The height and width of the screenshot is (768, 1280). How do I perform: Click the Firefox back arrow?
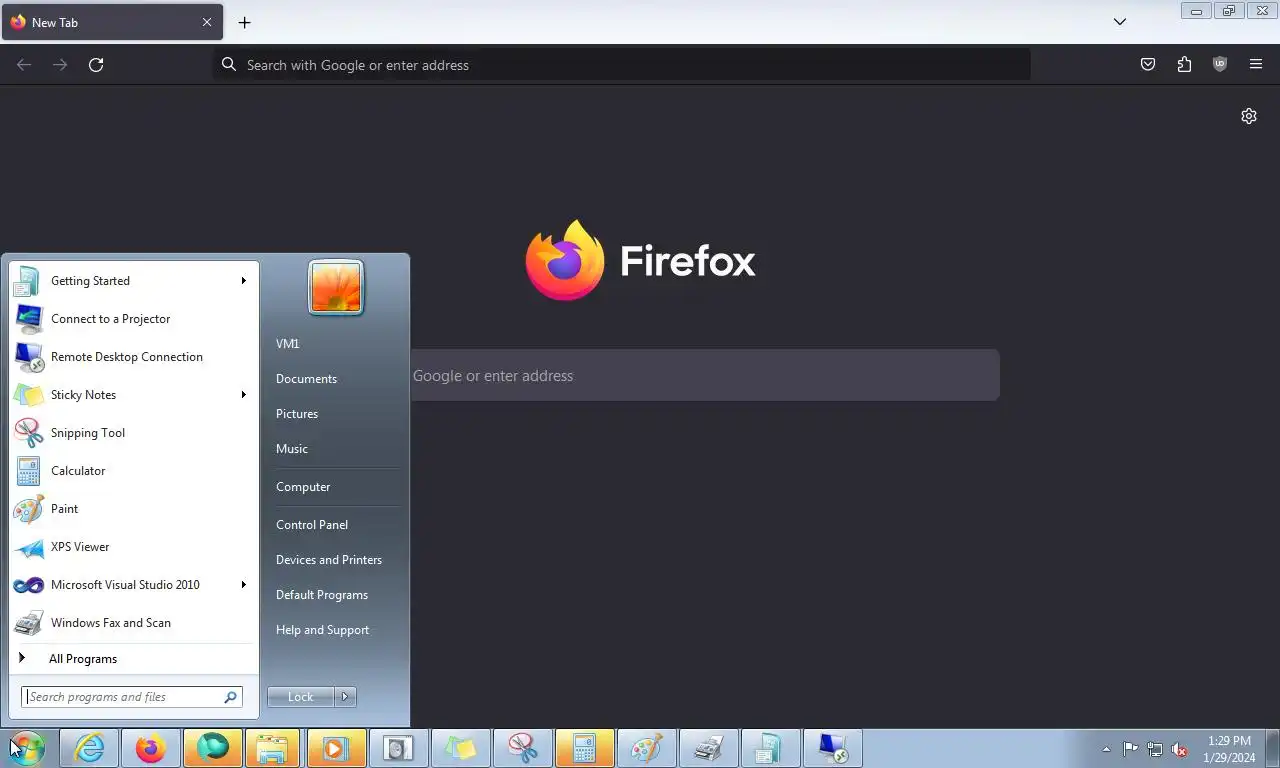(x=24, y=64)
